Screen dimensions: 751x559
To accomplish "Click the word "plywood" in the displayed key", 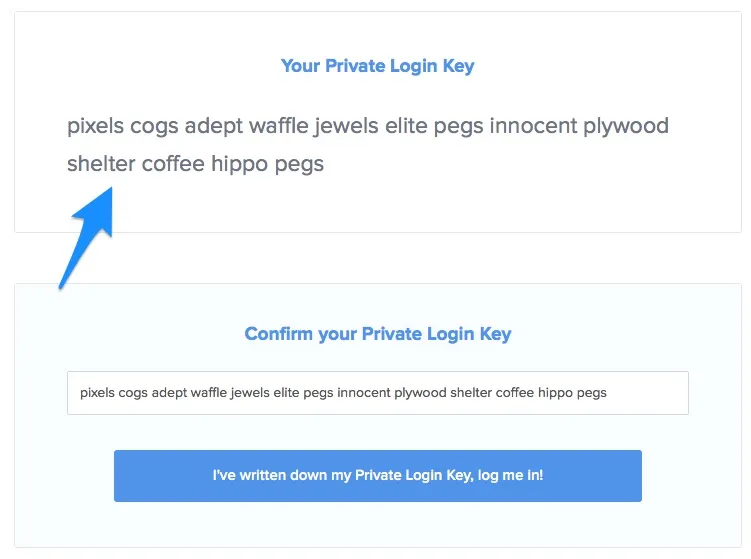I will [x=627, y=126].
